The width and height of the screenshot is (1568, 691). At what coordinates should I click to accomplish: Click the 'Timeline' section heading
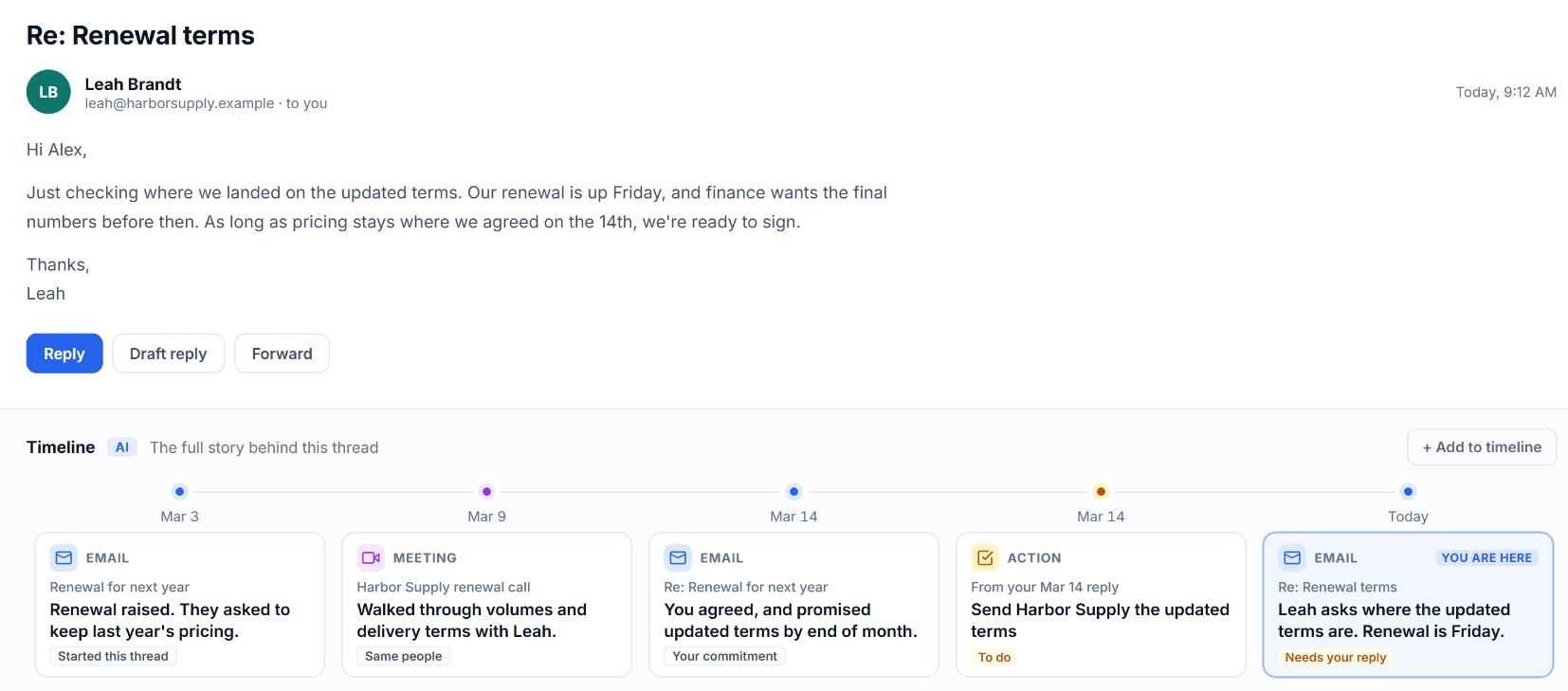pyautogui.click(x=61, y=447)
